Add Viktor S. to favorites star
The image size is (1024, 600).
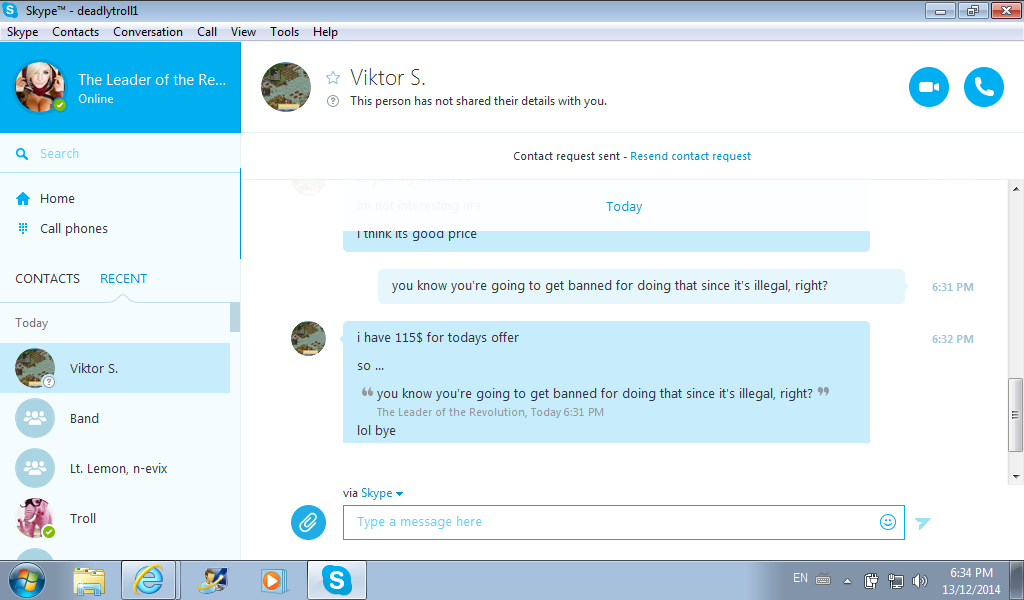click(333, 78)
